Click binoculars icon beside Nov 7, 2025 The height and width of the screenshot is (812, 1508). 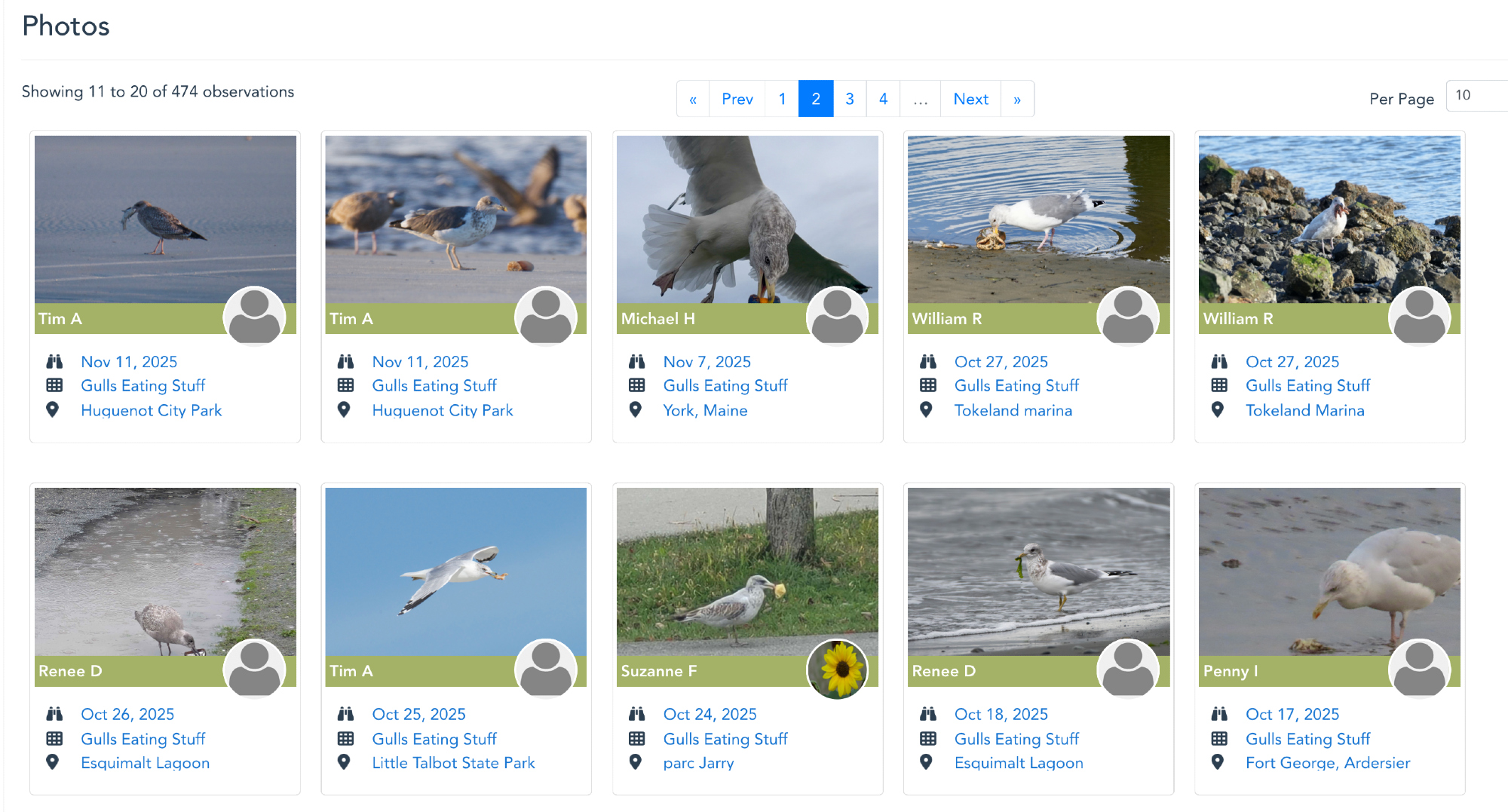point(637,362)
